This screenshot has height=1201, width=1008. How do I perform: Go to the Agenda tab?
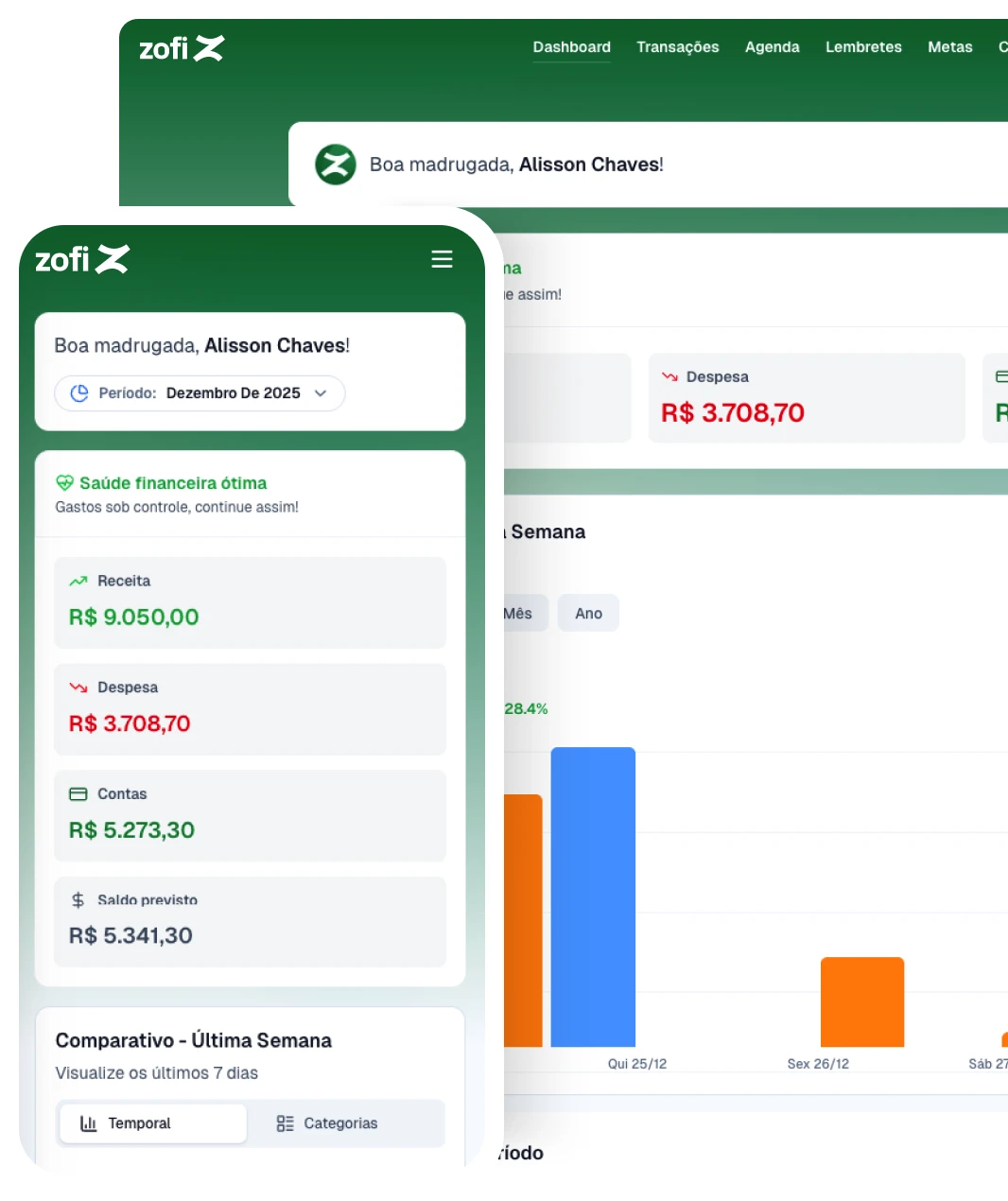click(x=772, y=47)
